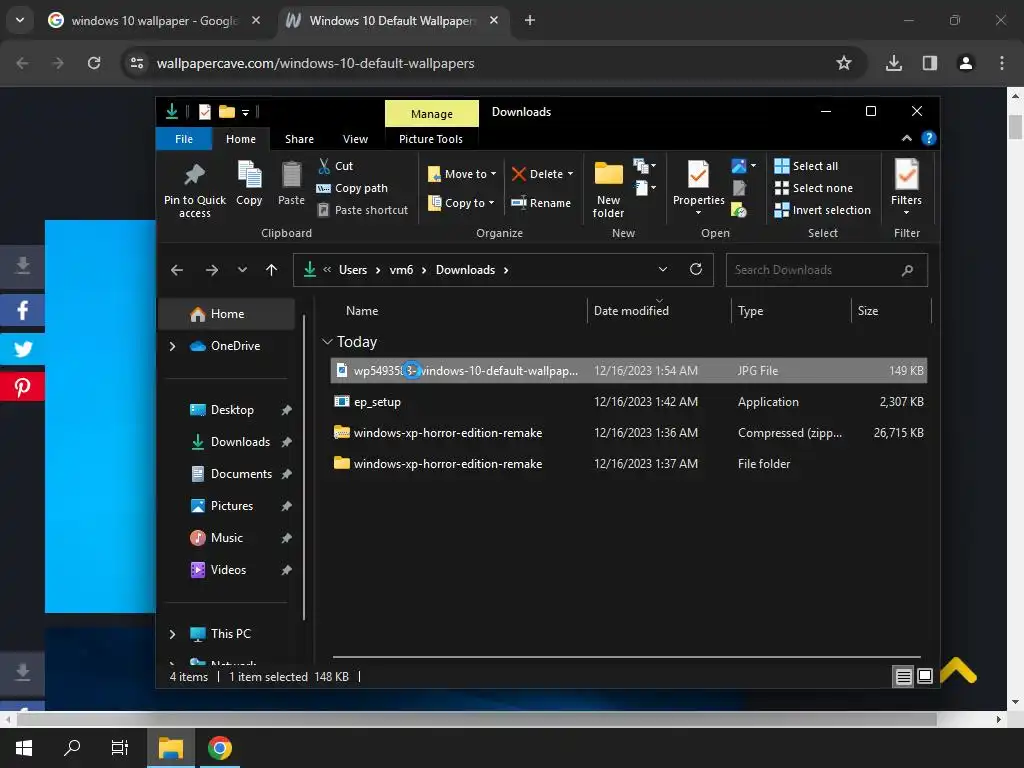Screen dimensions: 1024x768
Task: Open the File menu tab
Action: pos(184,139)
